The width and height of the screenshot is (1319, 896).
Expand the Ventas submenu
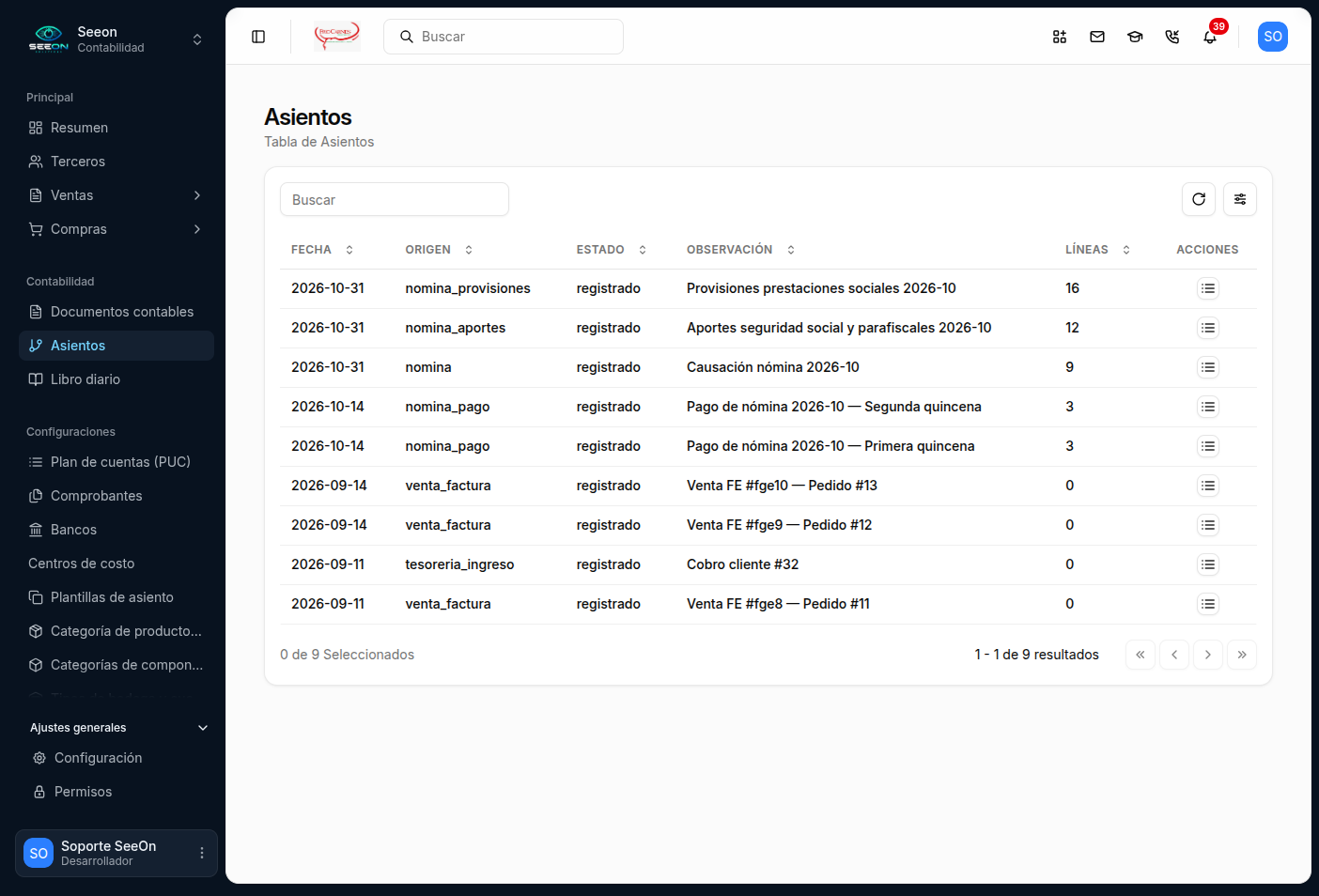tap(116, 195)
